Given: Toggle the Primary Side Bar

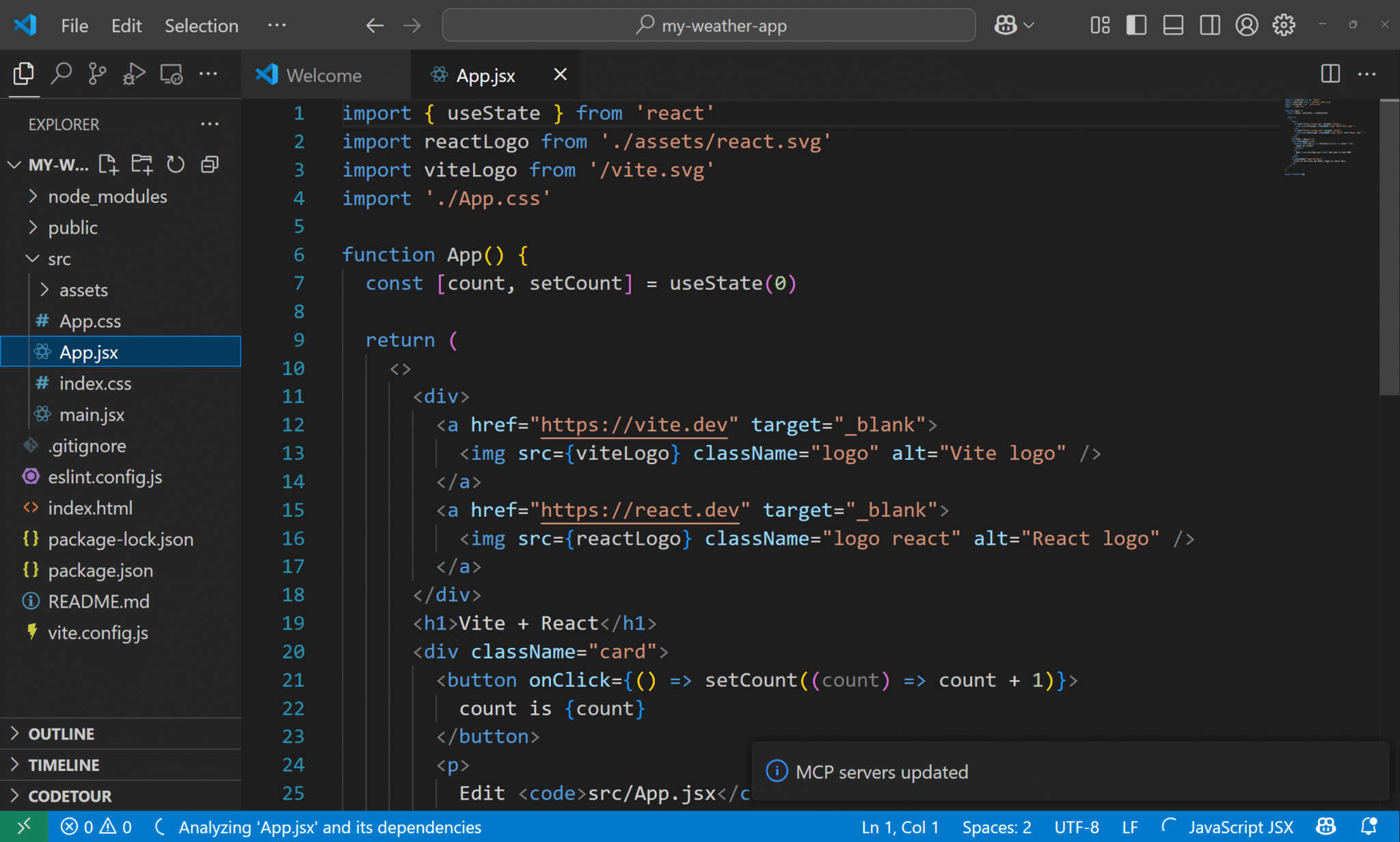Looking at the screenshot, I should 1136,25.
